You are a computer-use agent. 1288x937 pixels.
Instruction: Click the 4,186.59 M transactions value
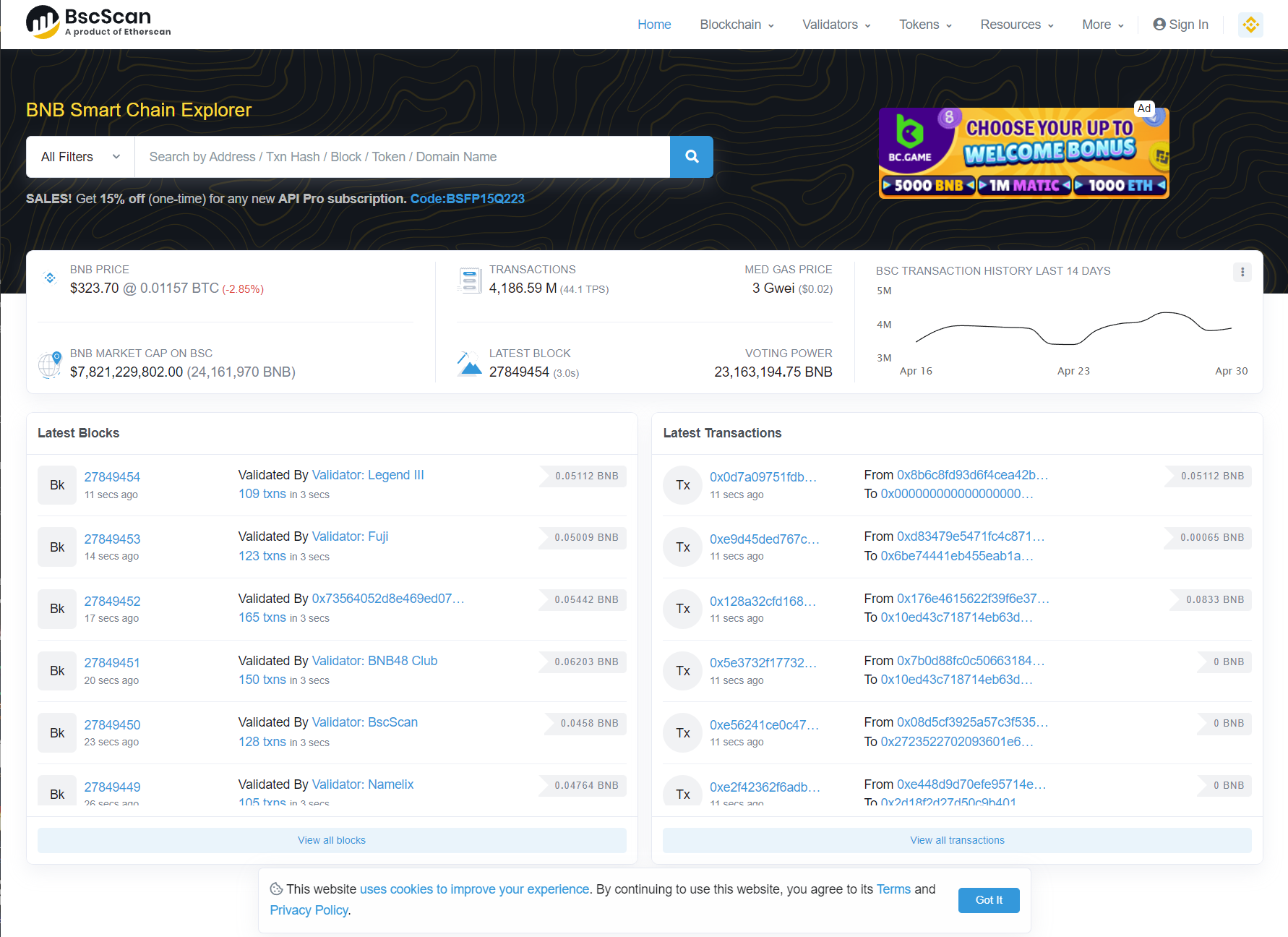(523, 288)
